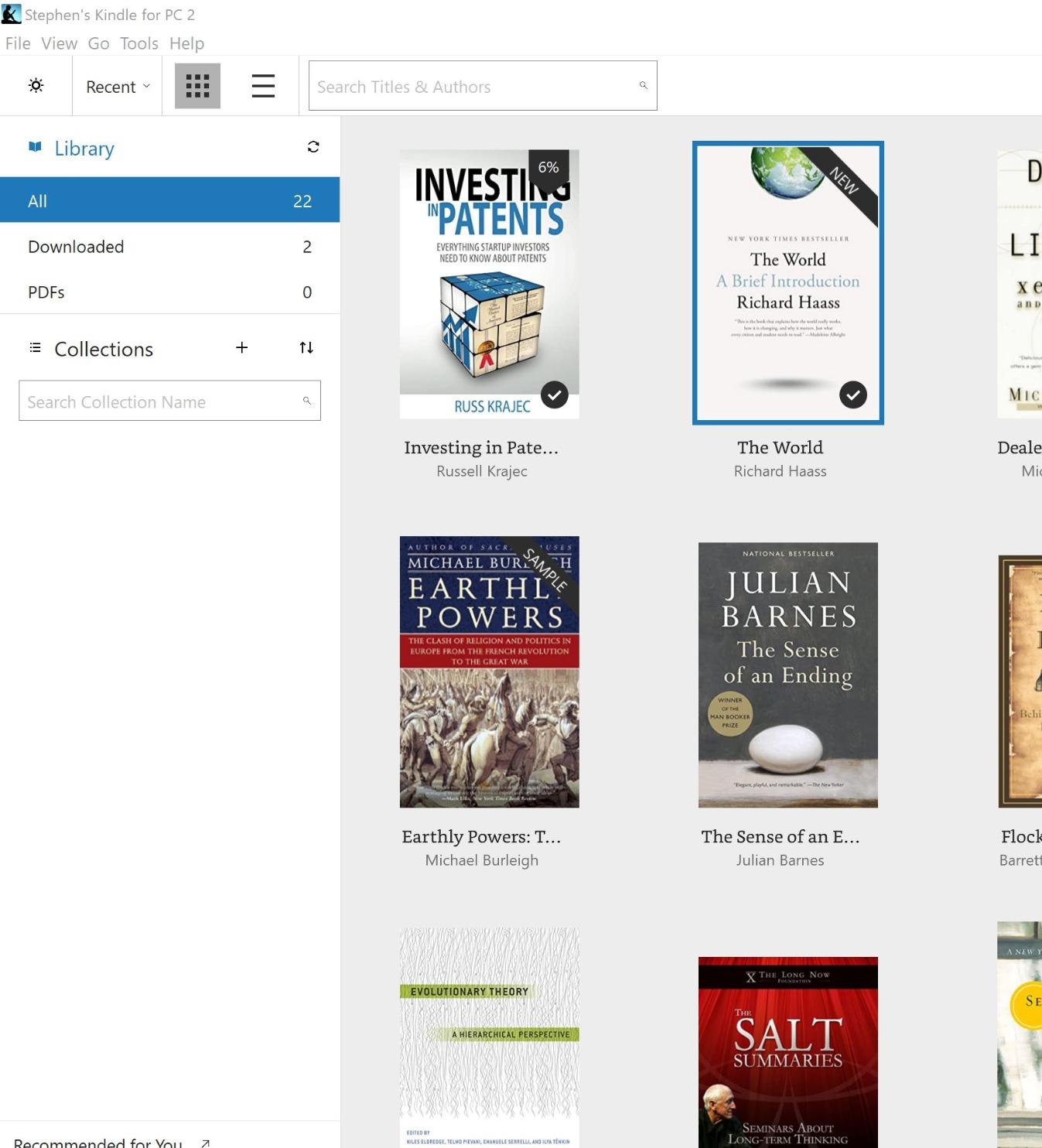Open the File menu
The width and height of the screenshot is (1042, 1148).
click(18, 43)
